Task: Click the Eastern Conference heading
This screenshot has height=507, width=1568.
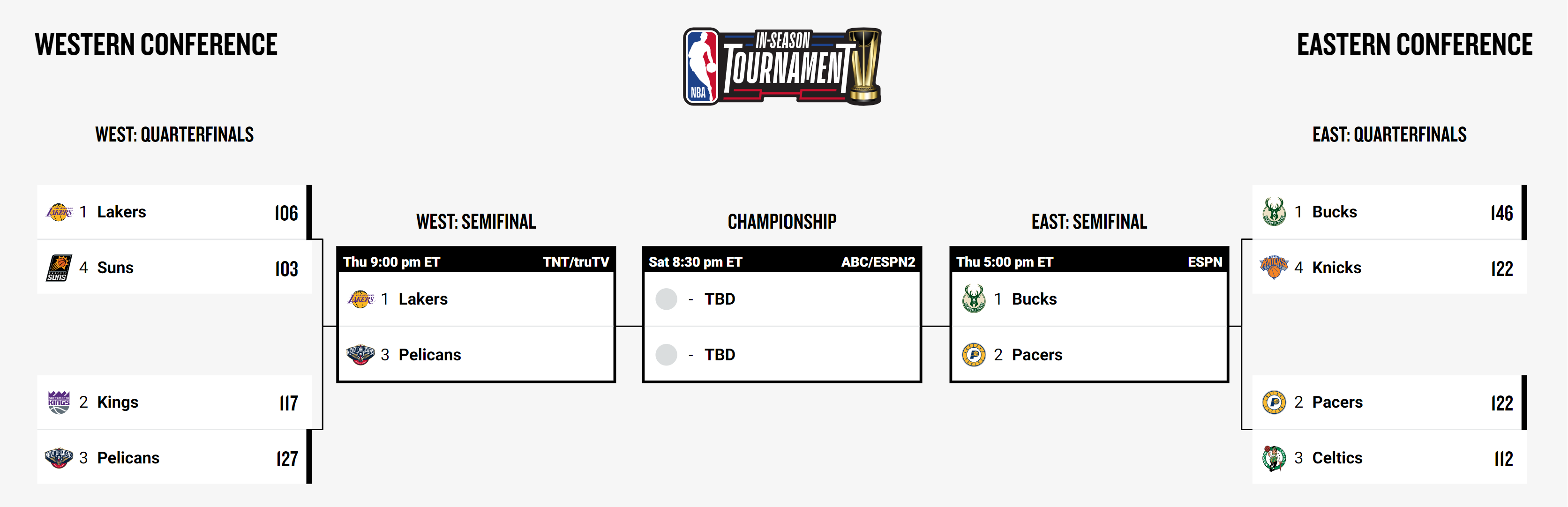Action: (x=1415, y=45)
